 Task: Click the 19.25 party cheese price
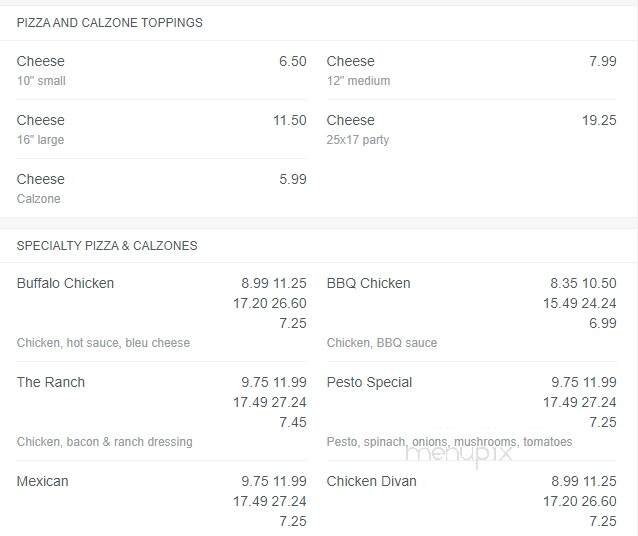tap(599, 120)
